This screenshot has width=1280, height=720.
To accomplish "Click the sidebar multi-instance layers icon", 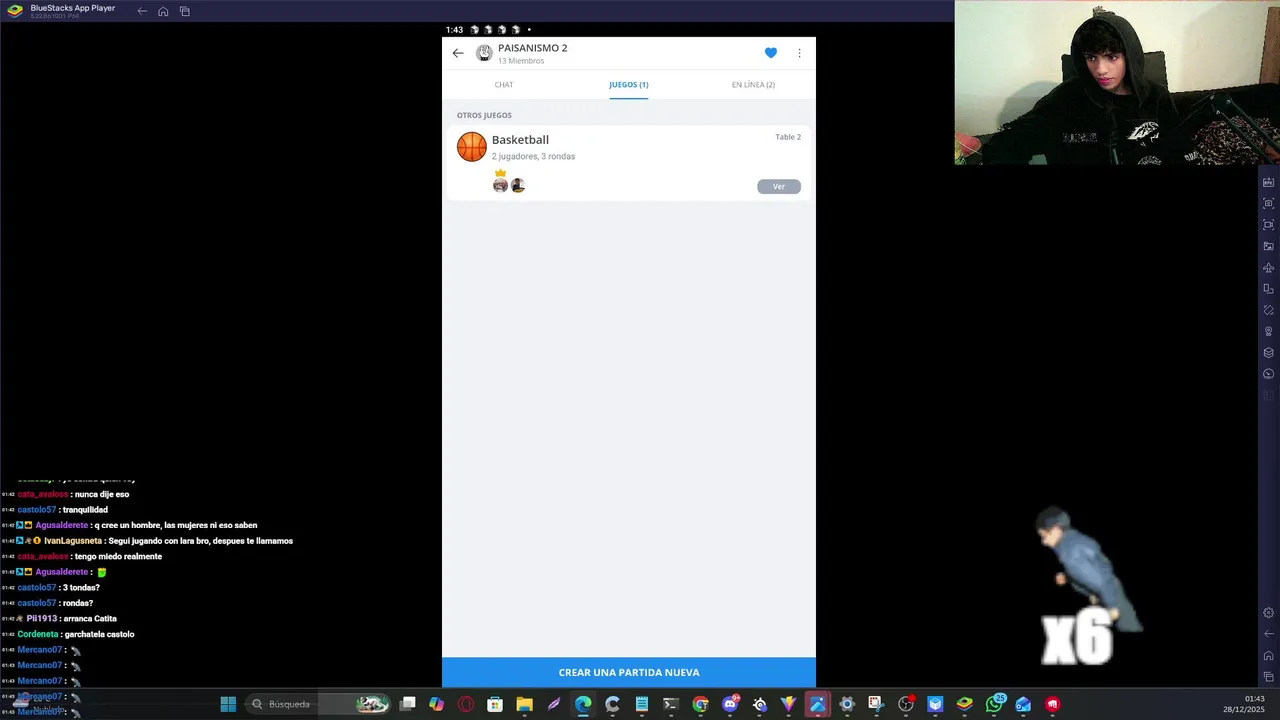I will click(x=1269, y=353).
